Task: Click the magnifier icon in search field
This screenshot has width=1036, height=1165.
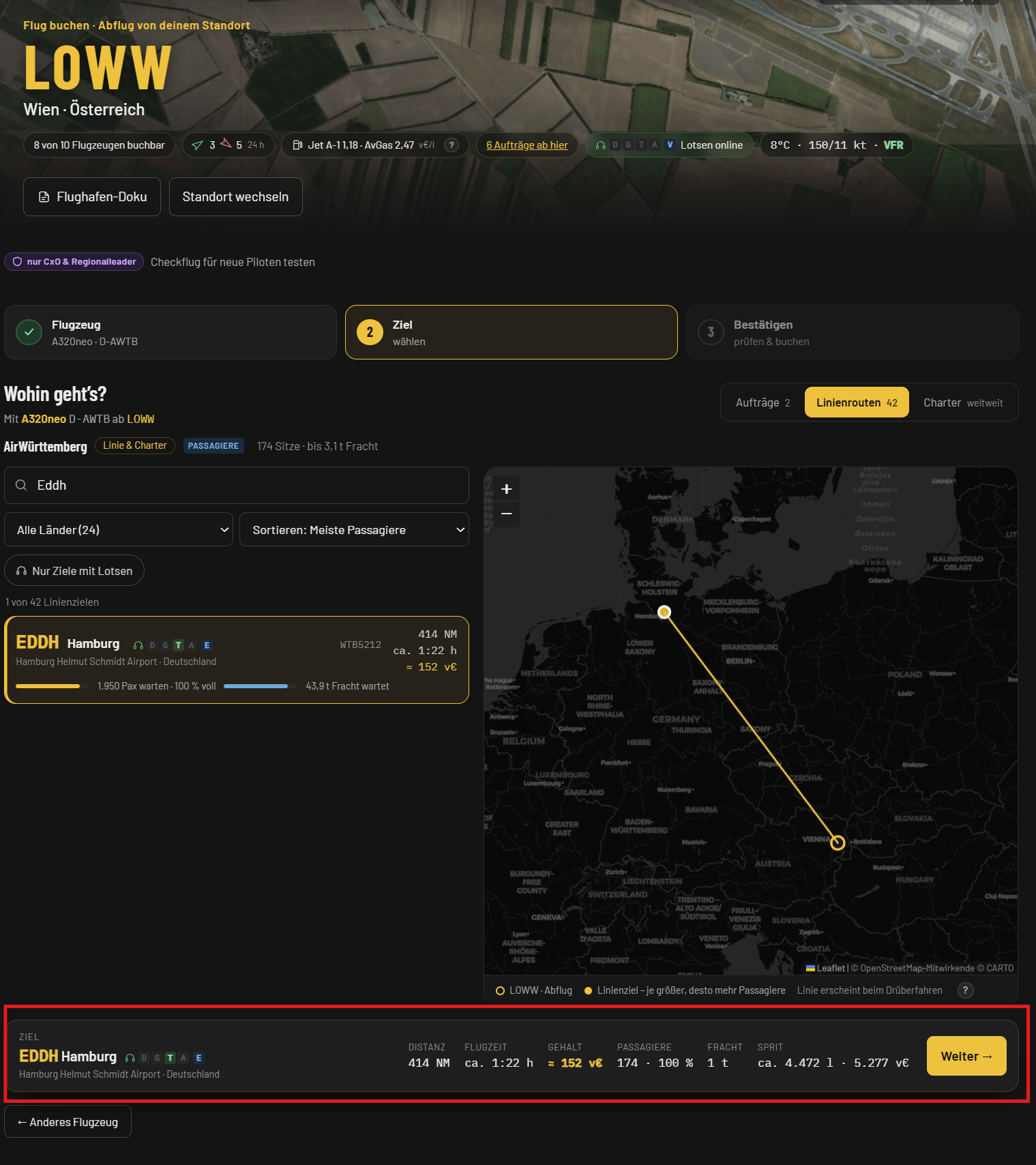Action: coord(21,485)
